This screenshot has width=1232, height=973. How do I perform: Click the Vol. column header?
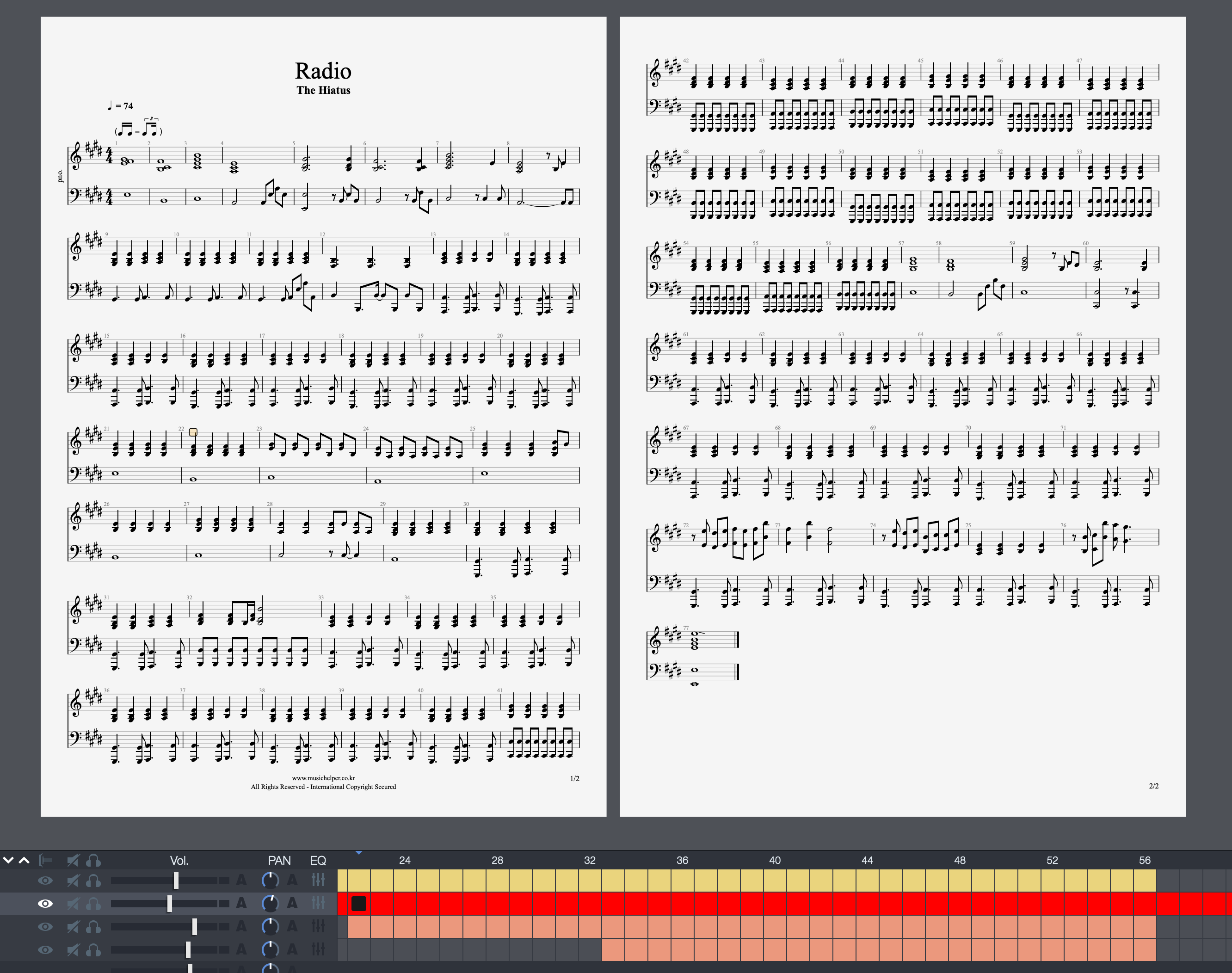179,860
